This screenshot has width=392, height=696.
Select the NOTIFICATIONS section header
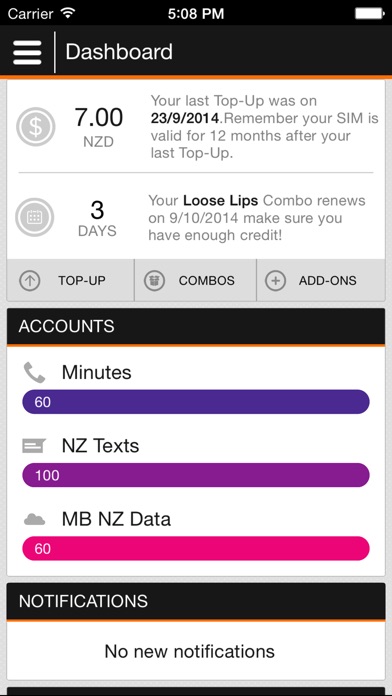click(x=196, y=601)
